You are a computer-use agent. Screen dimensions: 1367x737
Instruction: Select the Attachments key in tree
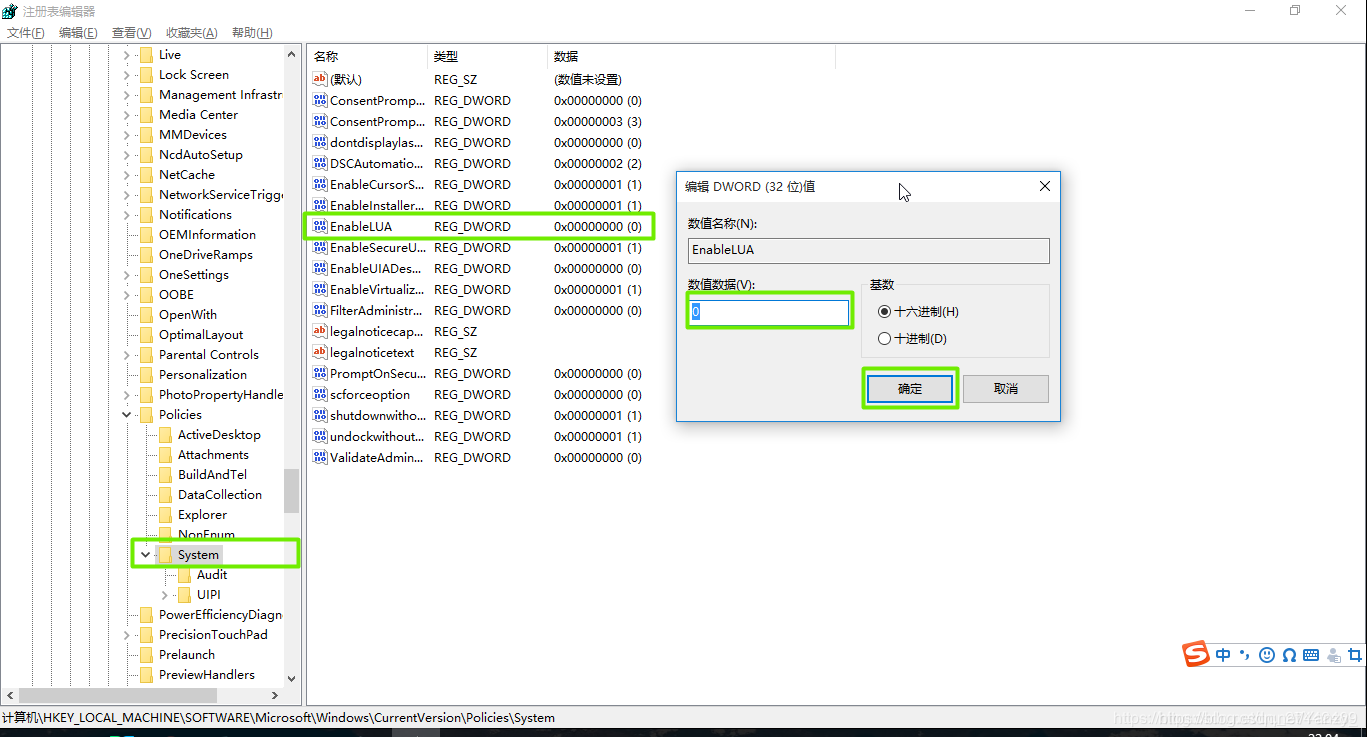click(x=213, y=455)
